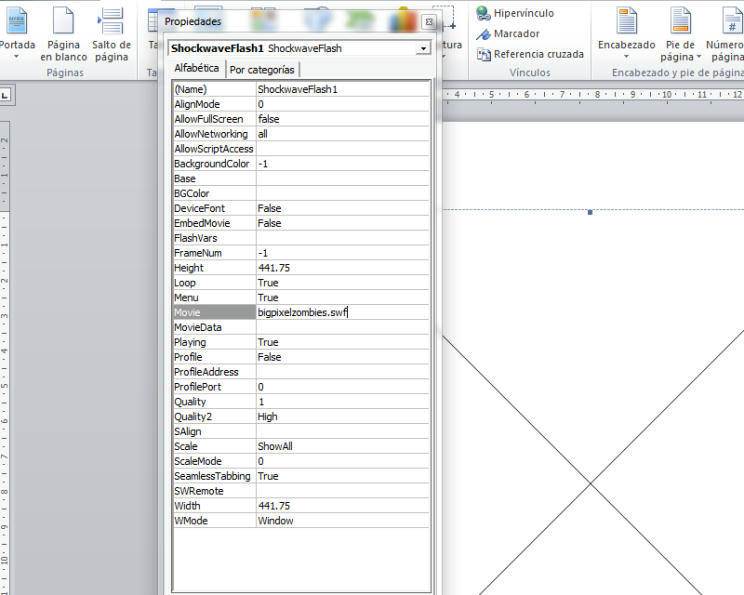Image resolution: width=744 pixels, height=595 pixels.
Task: Select the highlighted Movie property name
Action: point(214,313)
